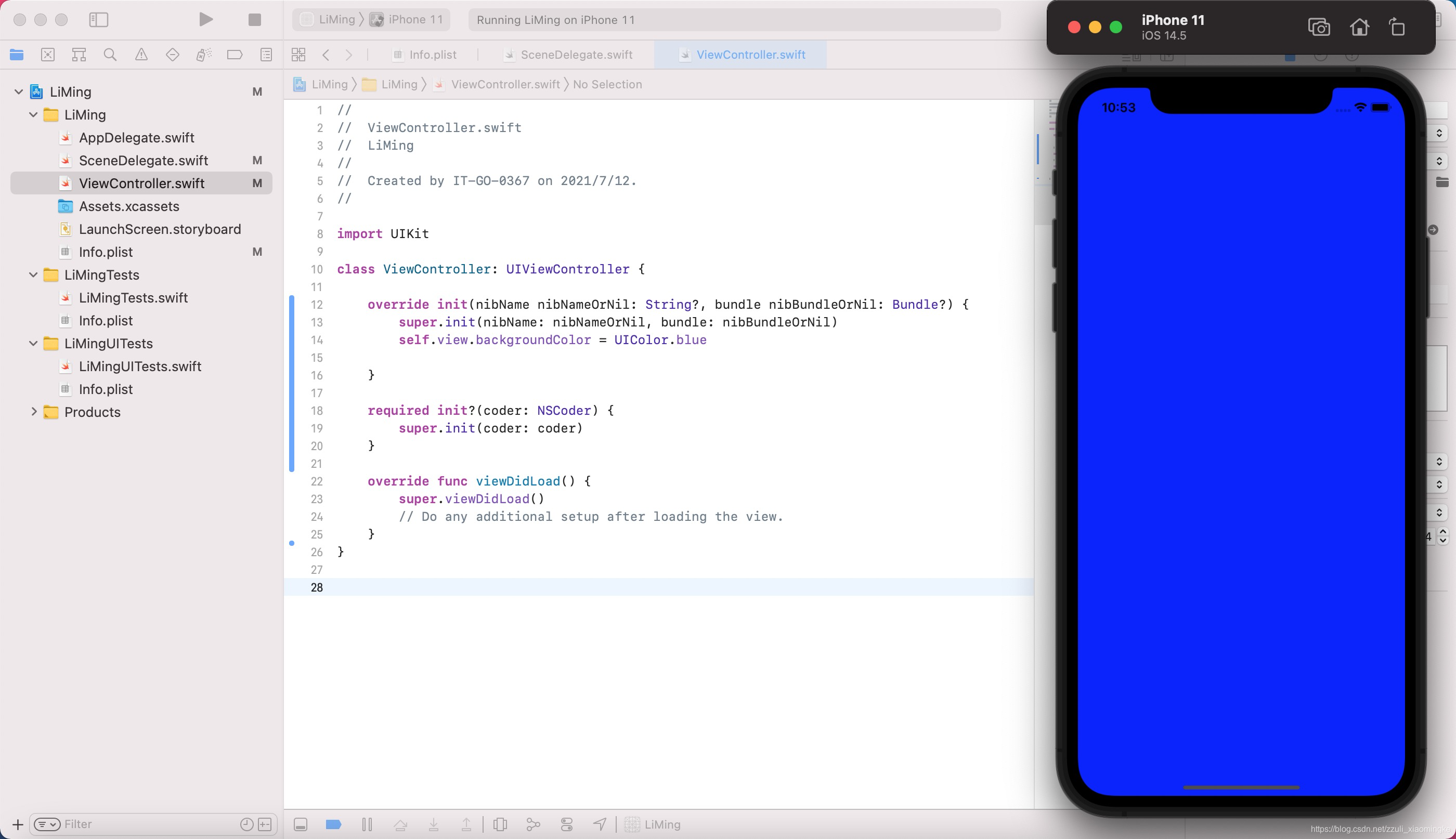
Task: Select the project structure panel toggle icon
Action: (98, 20)
